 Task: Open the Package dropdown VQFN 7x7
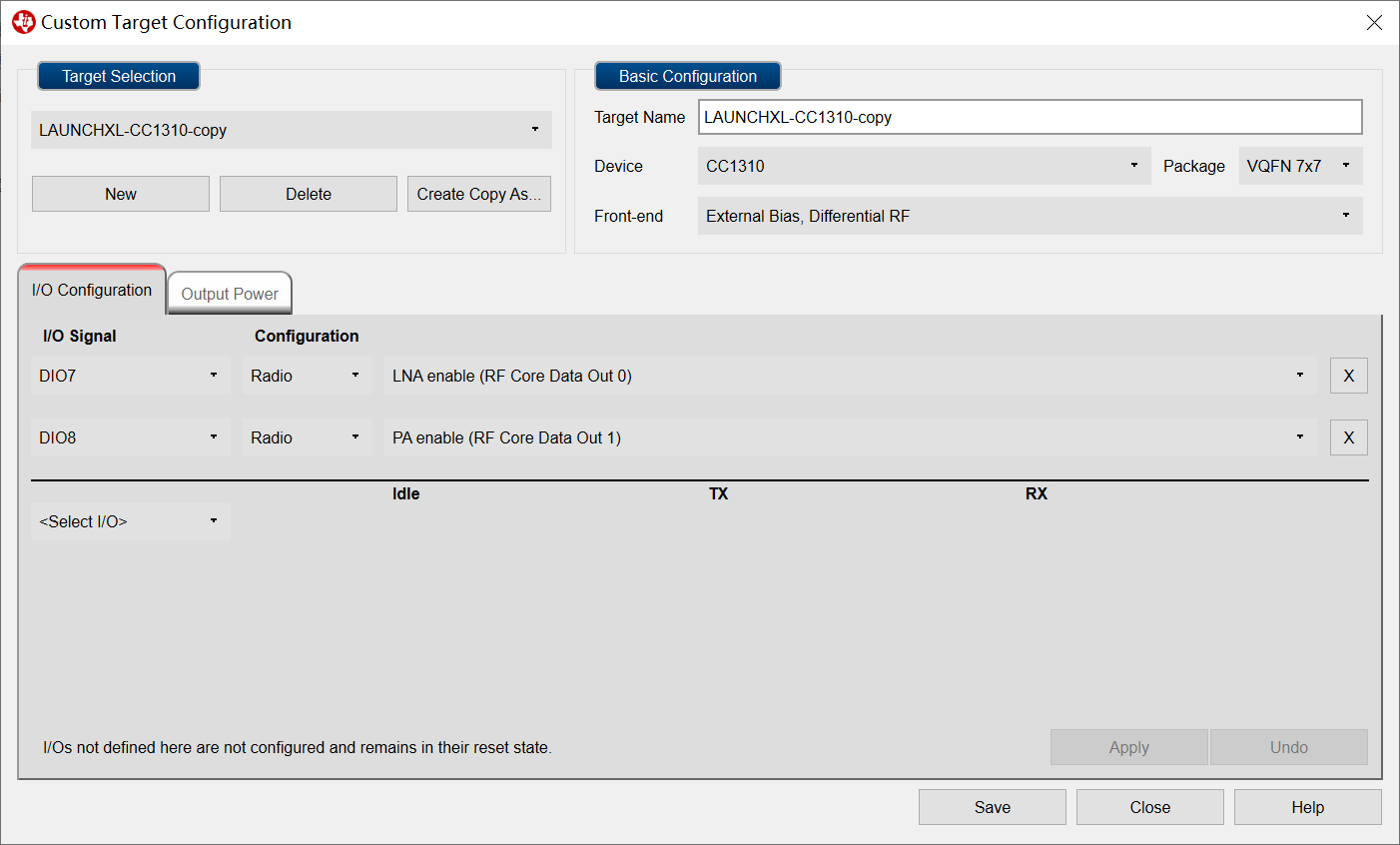1300,166
